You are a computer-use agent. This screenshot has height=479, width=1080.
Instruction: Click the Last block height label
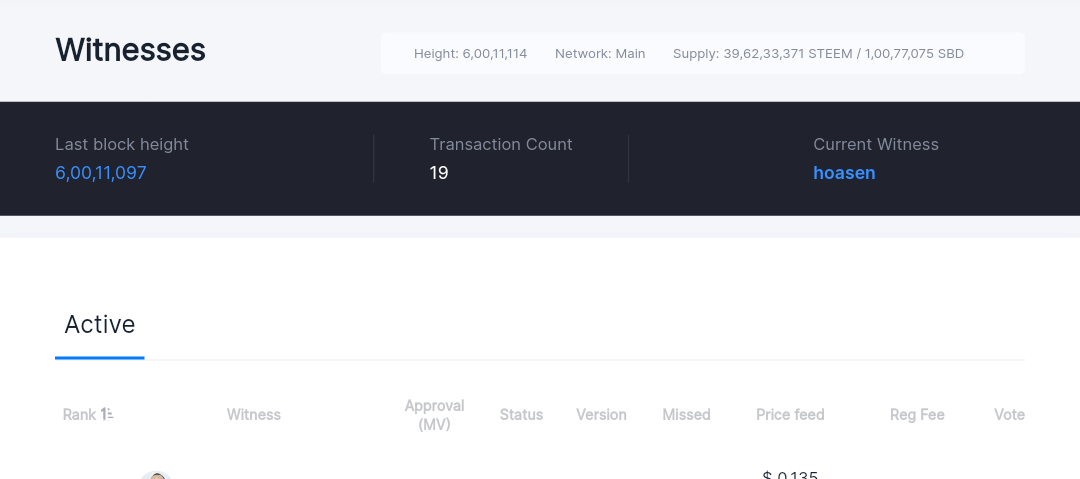[122, 145]
